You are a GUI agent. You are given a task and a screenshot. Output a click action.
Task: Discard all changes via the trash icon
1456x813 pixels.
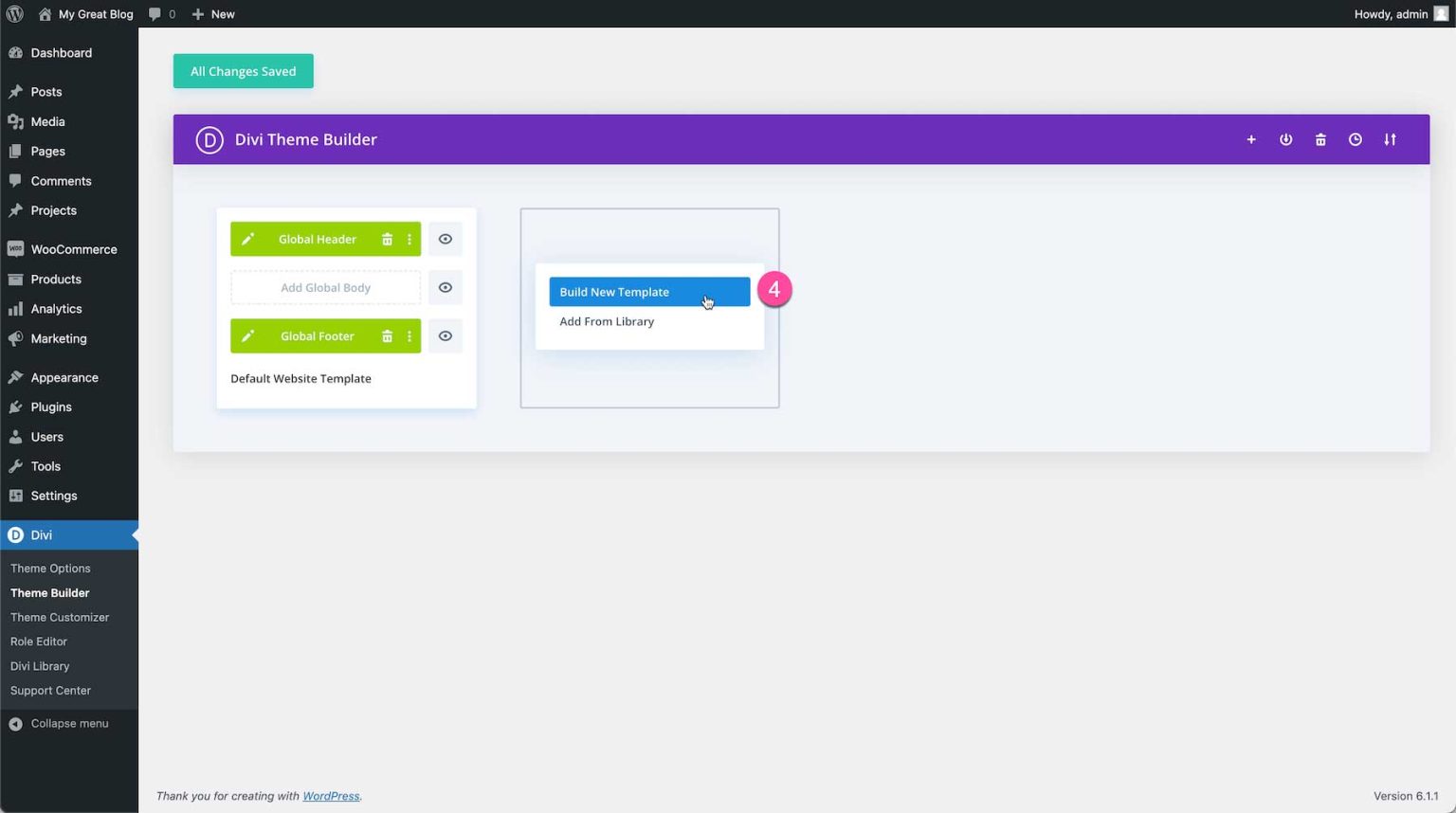(x=1320, y=139)
